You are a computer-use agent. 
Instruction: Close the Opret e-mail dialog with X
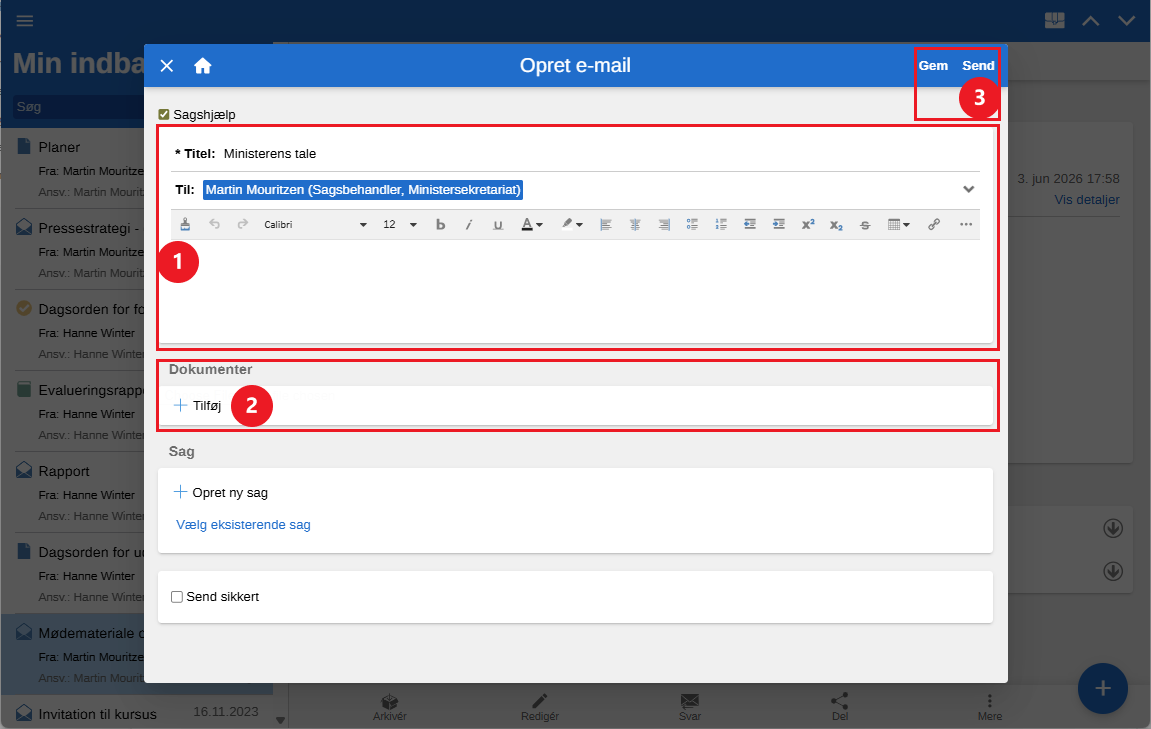(167, 66)
